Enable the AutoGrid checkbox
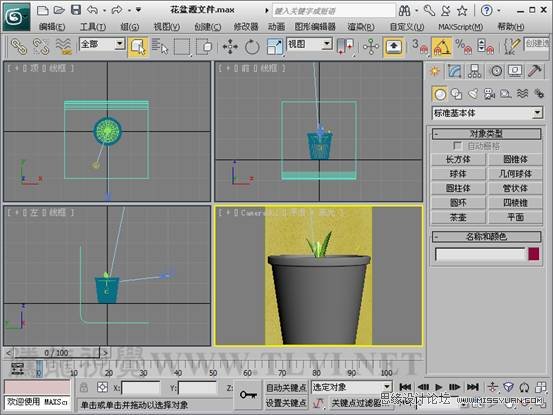The height and width of the screenshot is (415, 553). coord(457,146)
